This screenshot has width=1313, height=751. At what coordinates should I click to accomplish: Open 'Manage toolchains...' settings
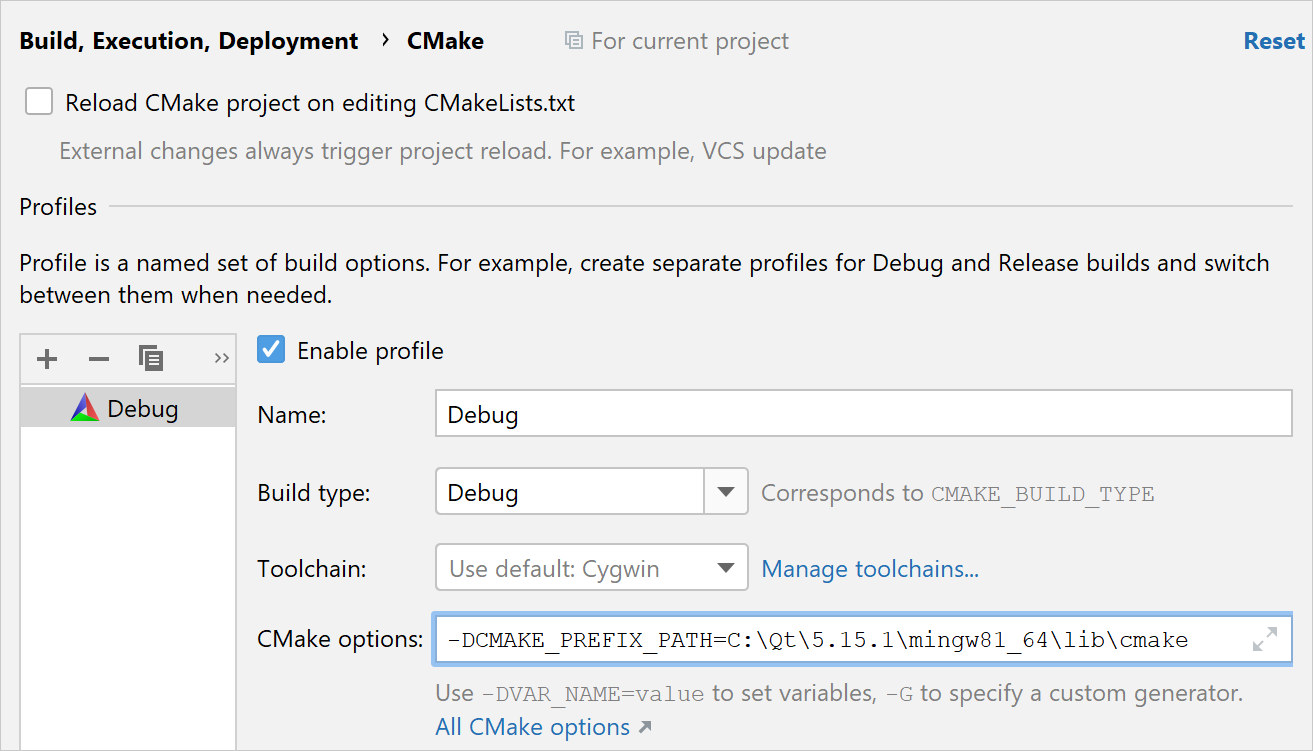click(869, 568)
